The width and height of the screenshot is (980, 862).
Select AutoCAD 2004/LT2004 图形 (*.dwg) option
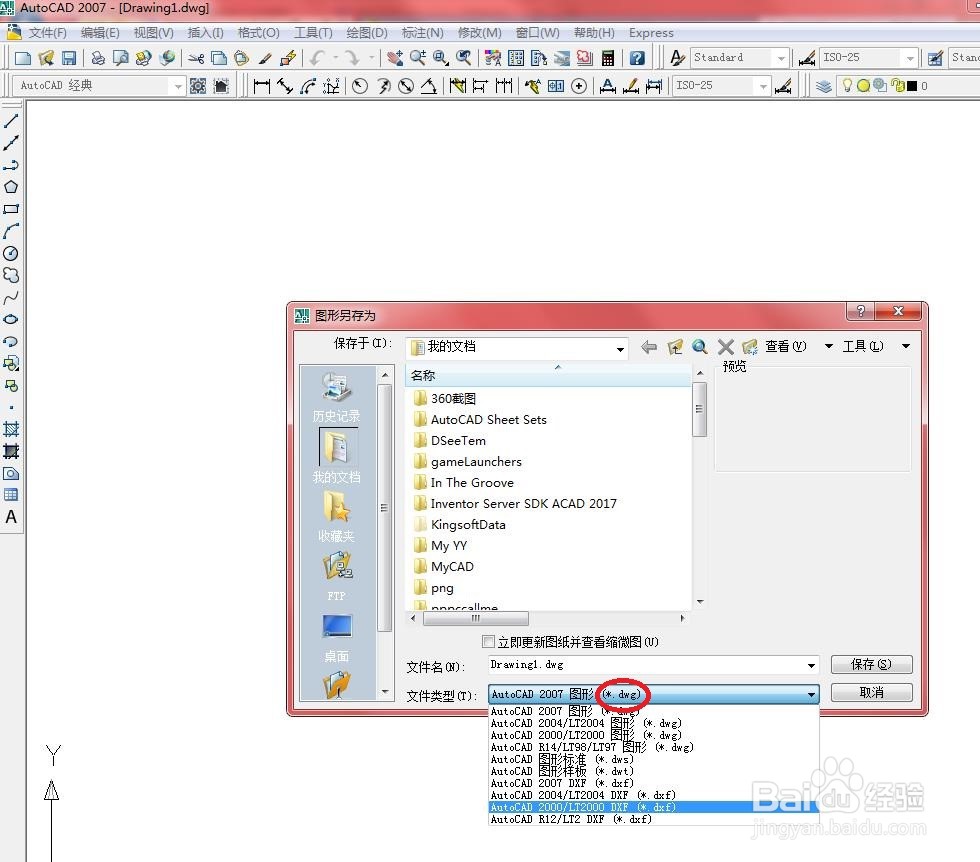(653, 723)
